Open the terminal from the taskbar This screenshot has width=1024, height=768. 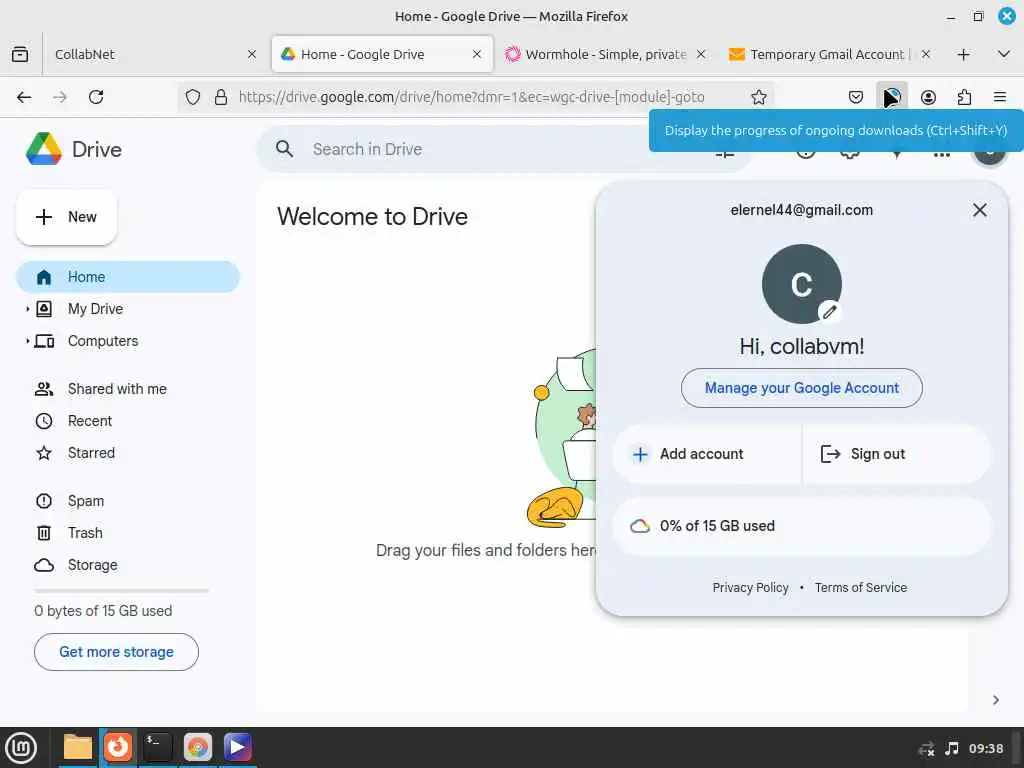[157, 747]
